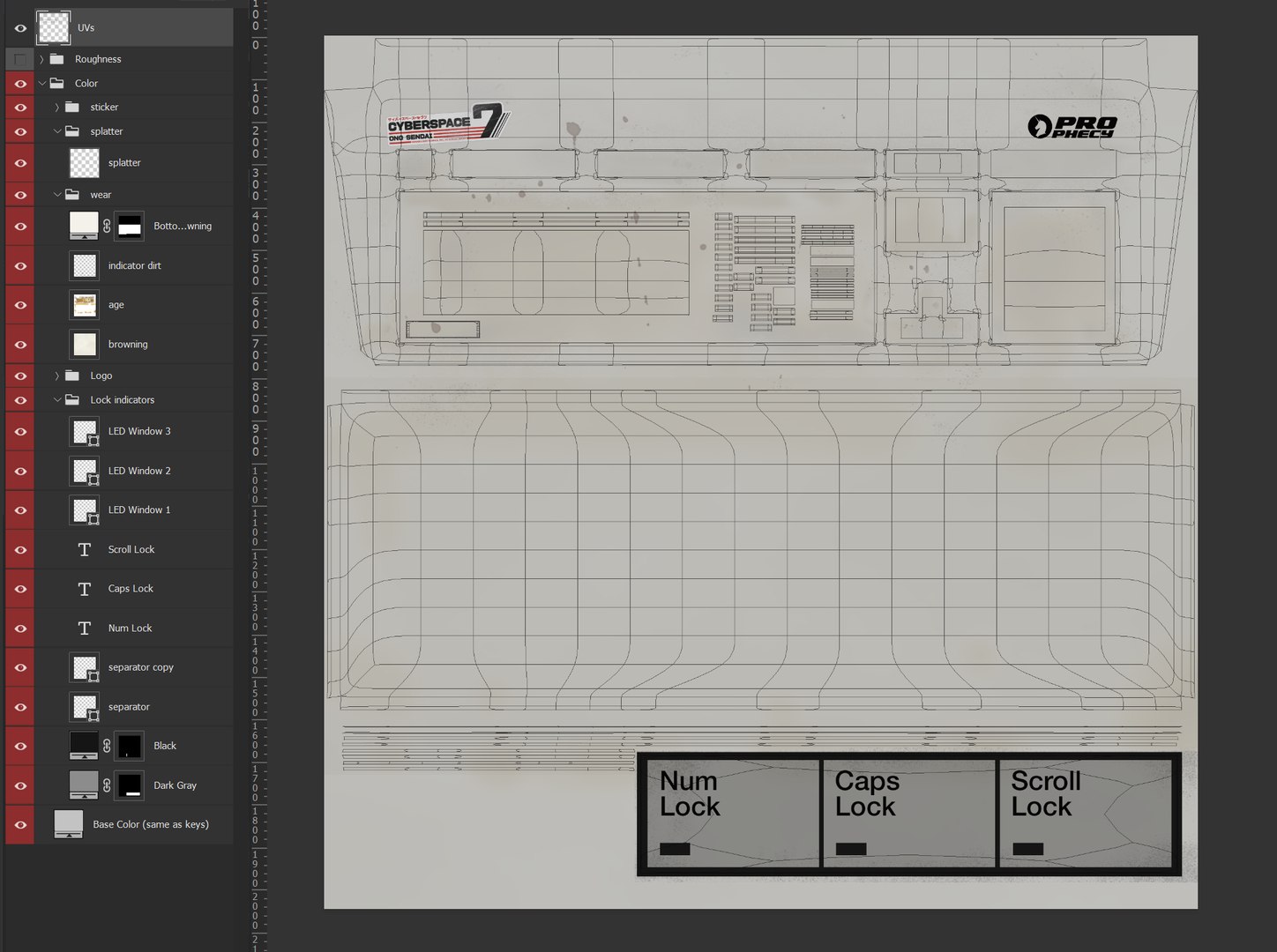Screen dimensions: 1277x952
Task: Hide the browning layer
Action: (x=20, y=345)
